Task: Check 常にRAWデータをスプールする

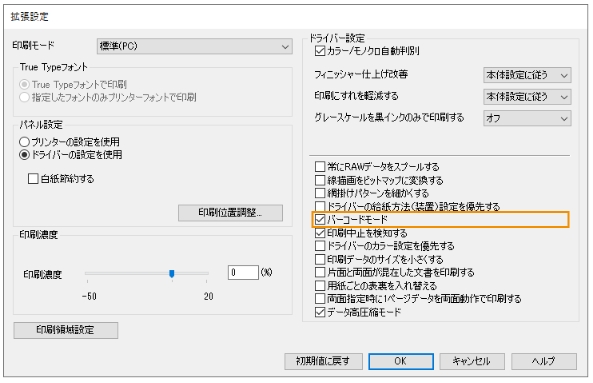Action: [x=320, y=166]
